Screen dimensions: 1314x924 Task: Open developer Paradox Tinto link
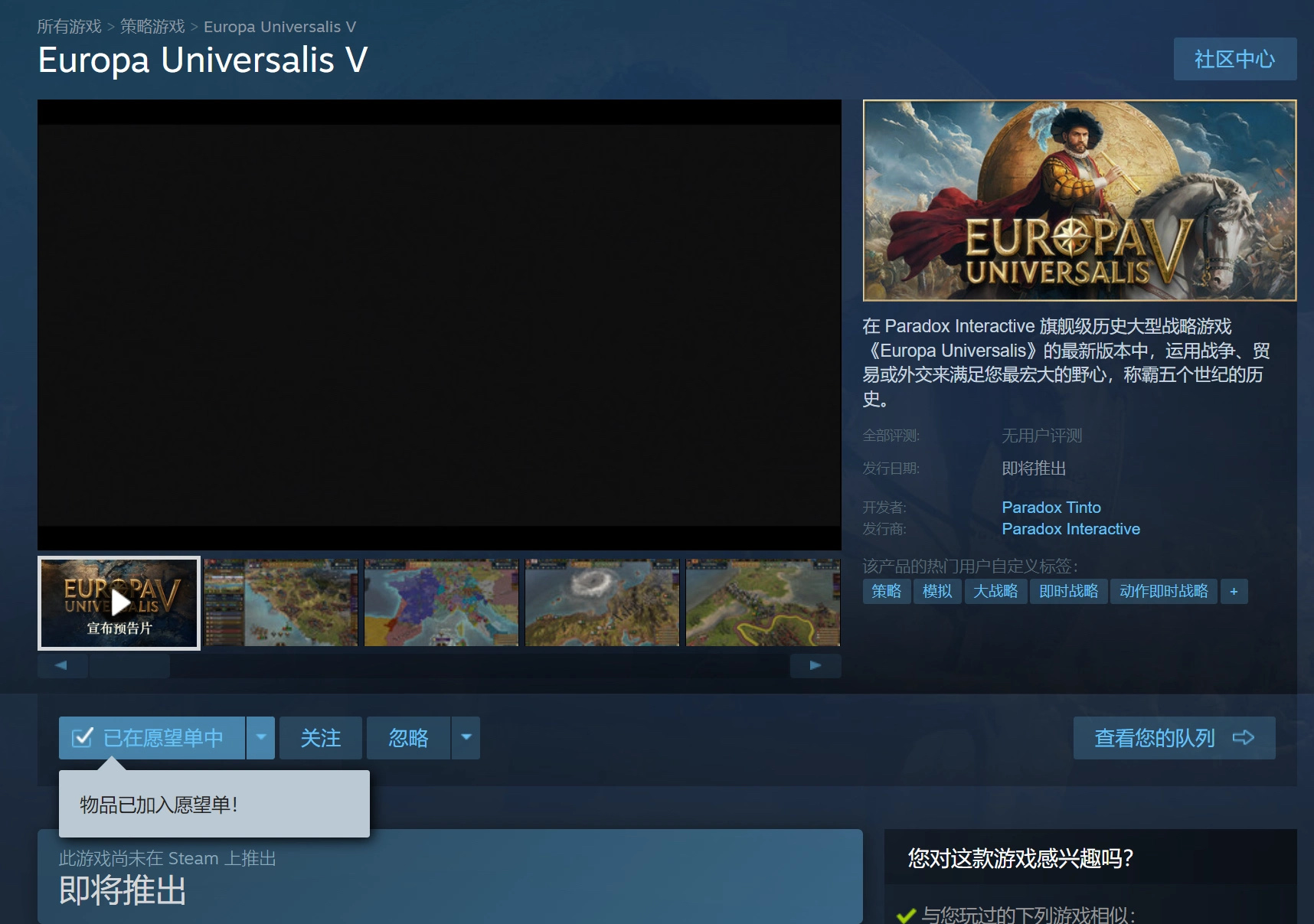[1051, 508]
